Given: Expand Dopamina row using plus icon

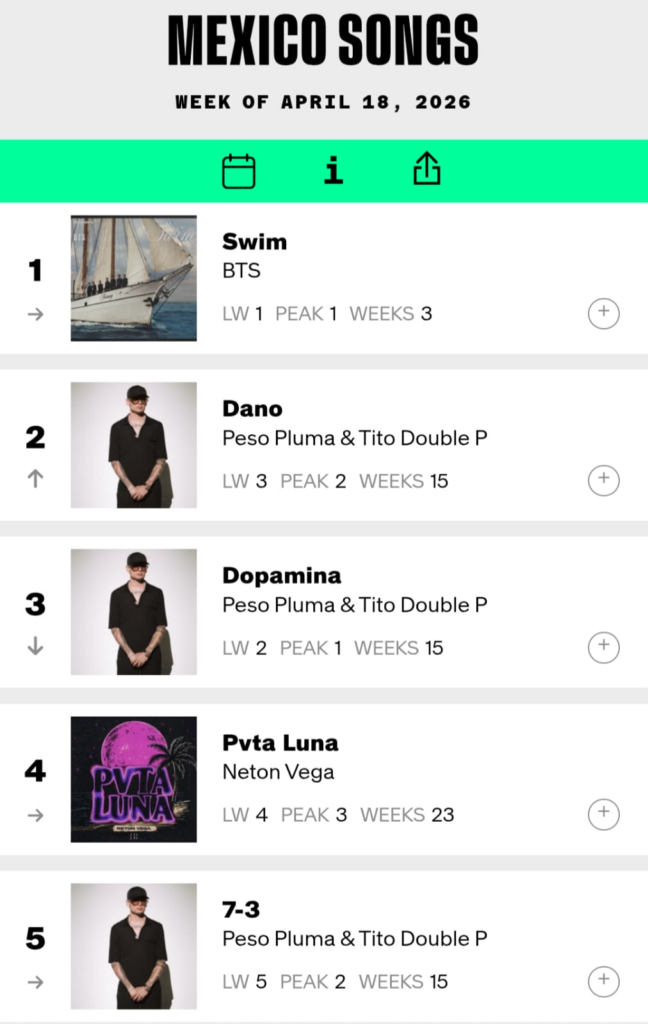Looking at the screenshot, I should tap(603, 648).
